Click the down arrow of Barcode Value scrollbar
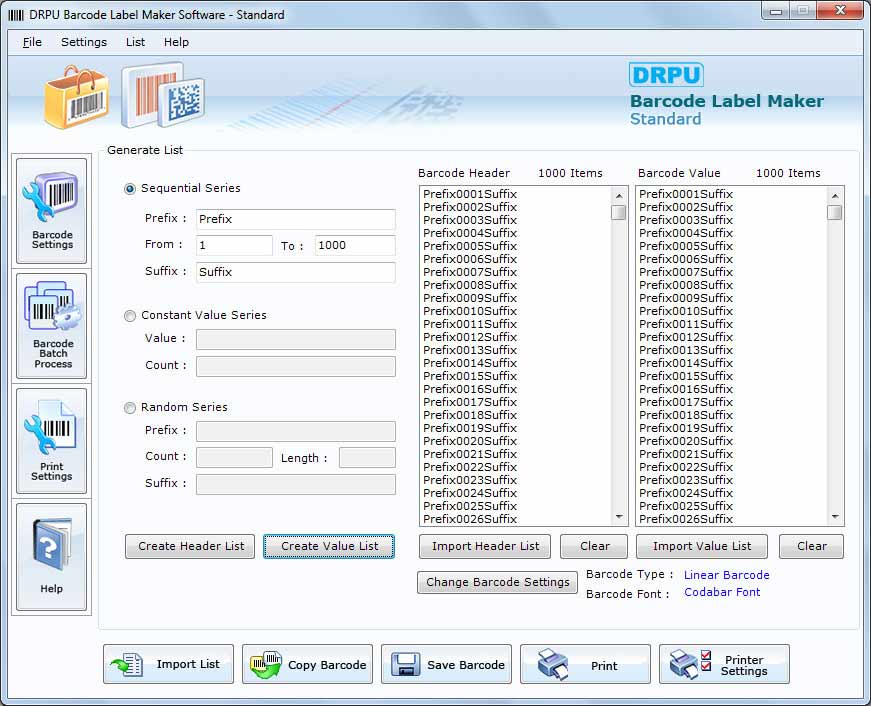Screen dimensions: 871x706 point(834,517)
